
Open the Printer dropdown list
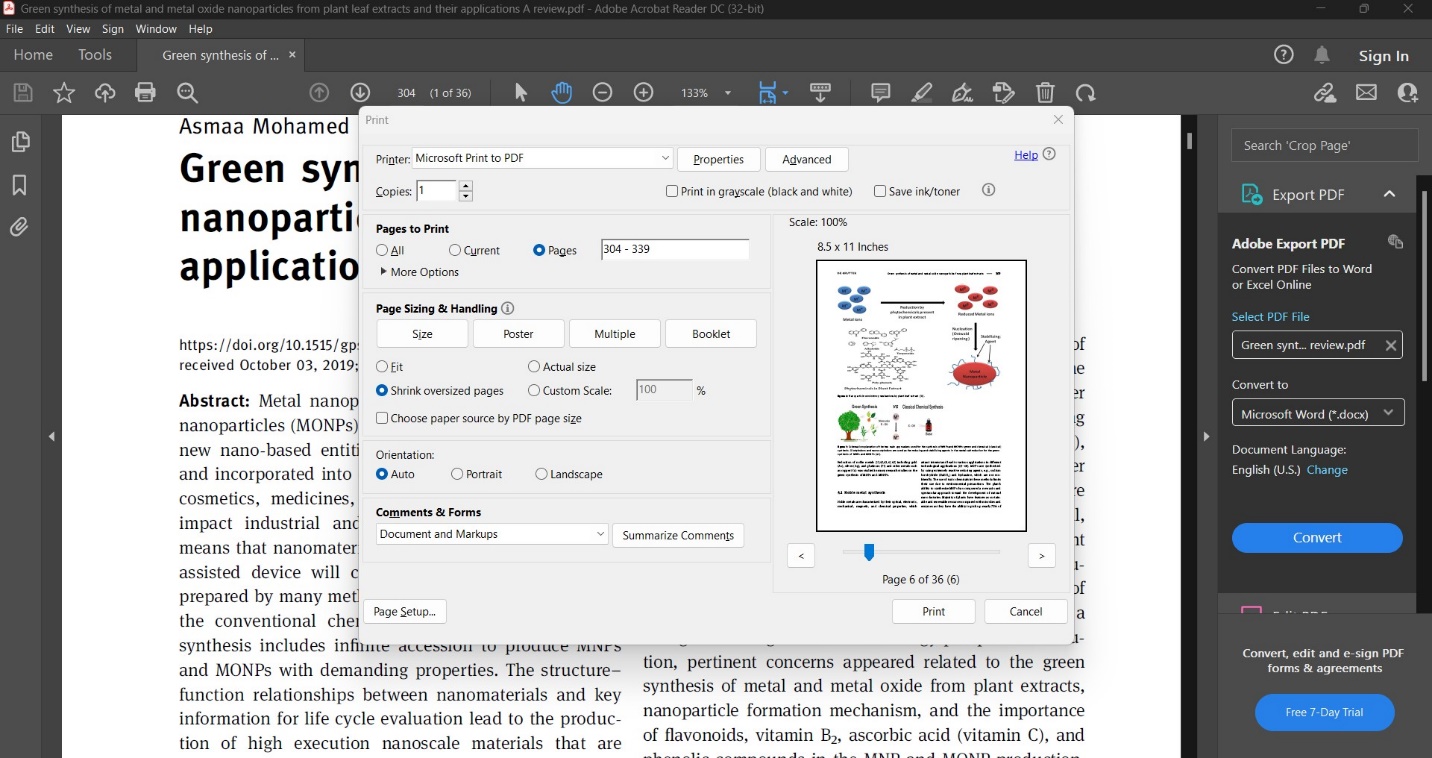[x=542, y=158]
